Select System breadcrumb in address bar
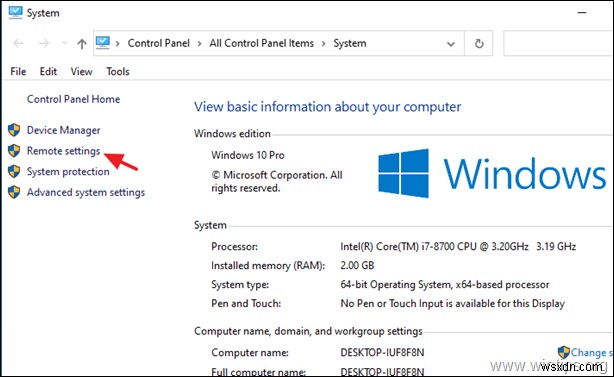Viewport: 614px width, 377px height. click(x=350, y=43)
